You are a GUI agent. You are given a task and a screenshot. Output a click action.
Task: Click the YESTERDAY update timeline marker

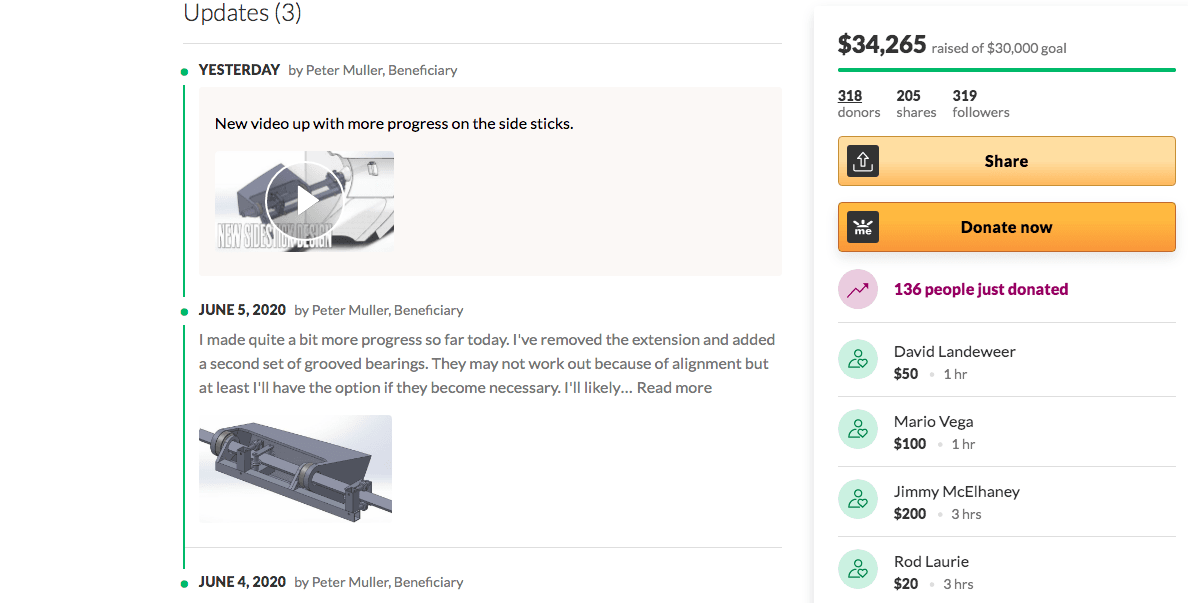pos(184,71)
